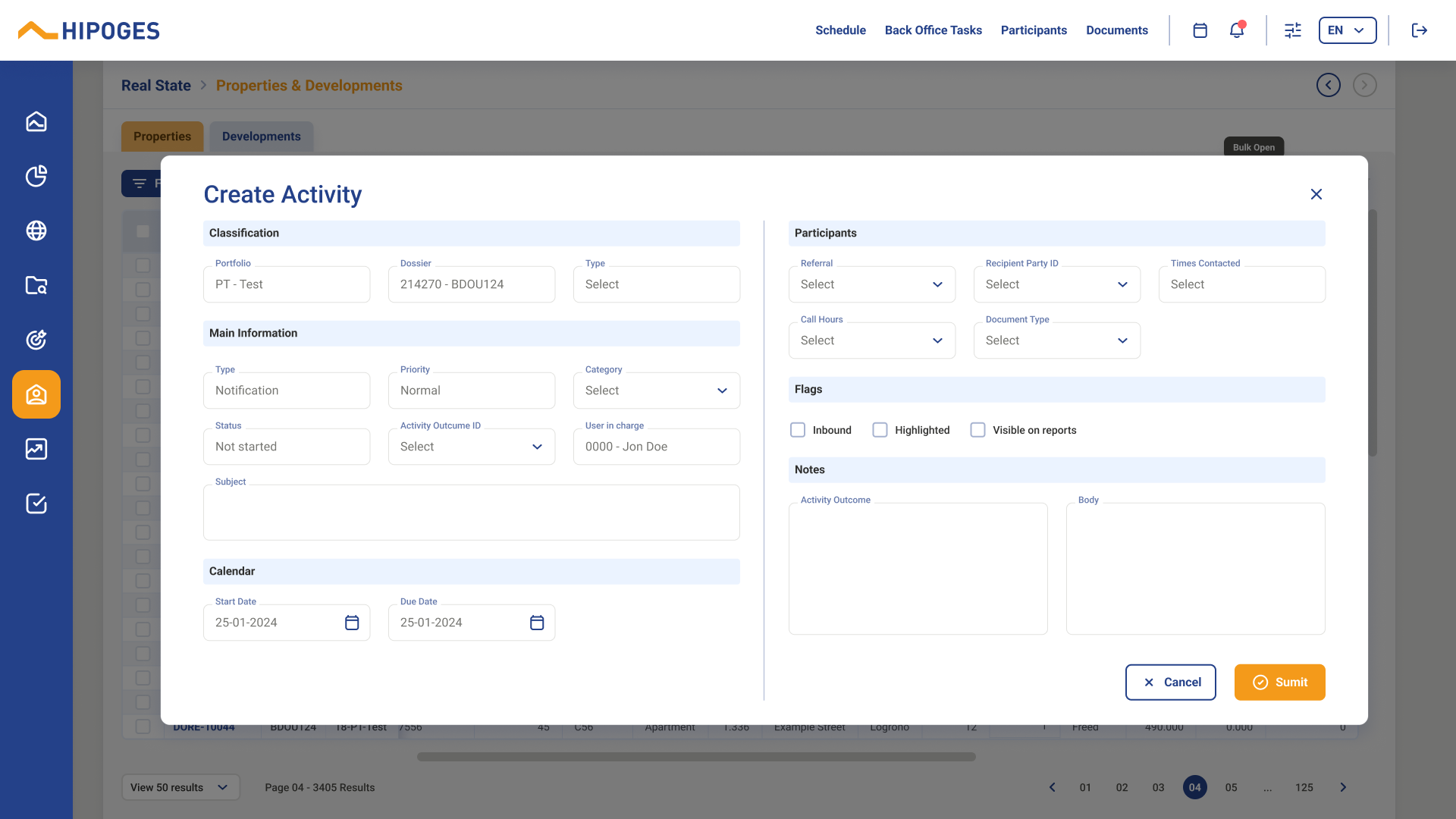Open Back Office Tasks menu

coord(933,30)
